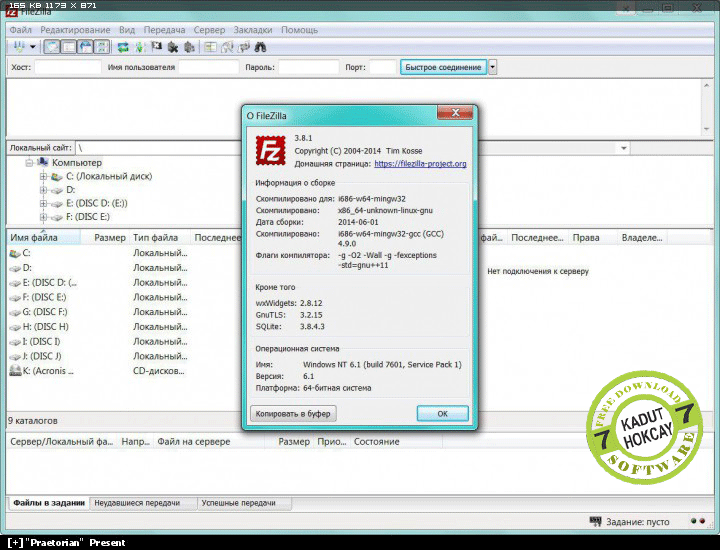Sort remote list by Права column
The width and height of the screenshot is (720, 550).
tap(591, 237)
